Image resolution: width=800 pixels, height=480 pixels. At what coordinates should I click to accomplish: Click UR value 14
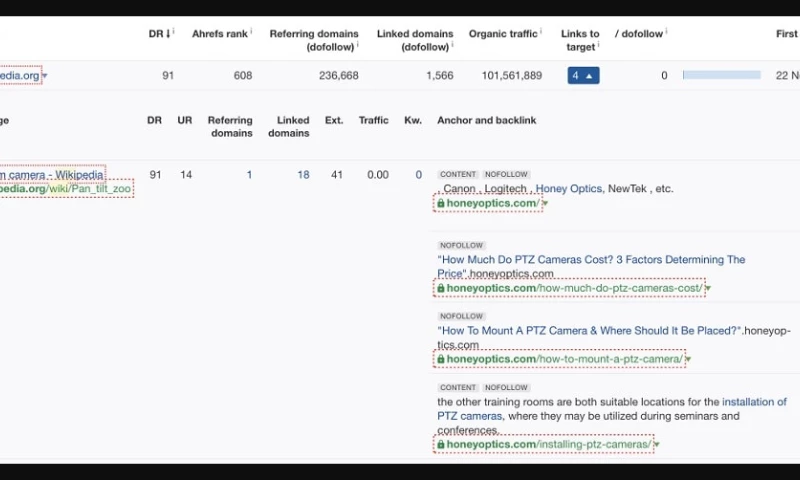(186, 175)
